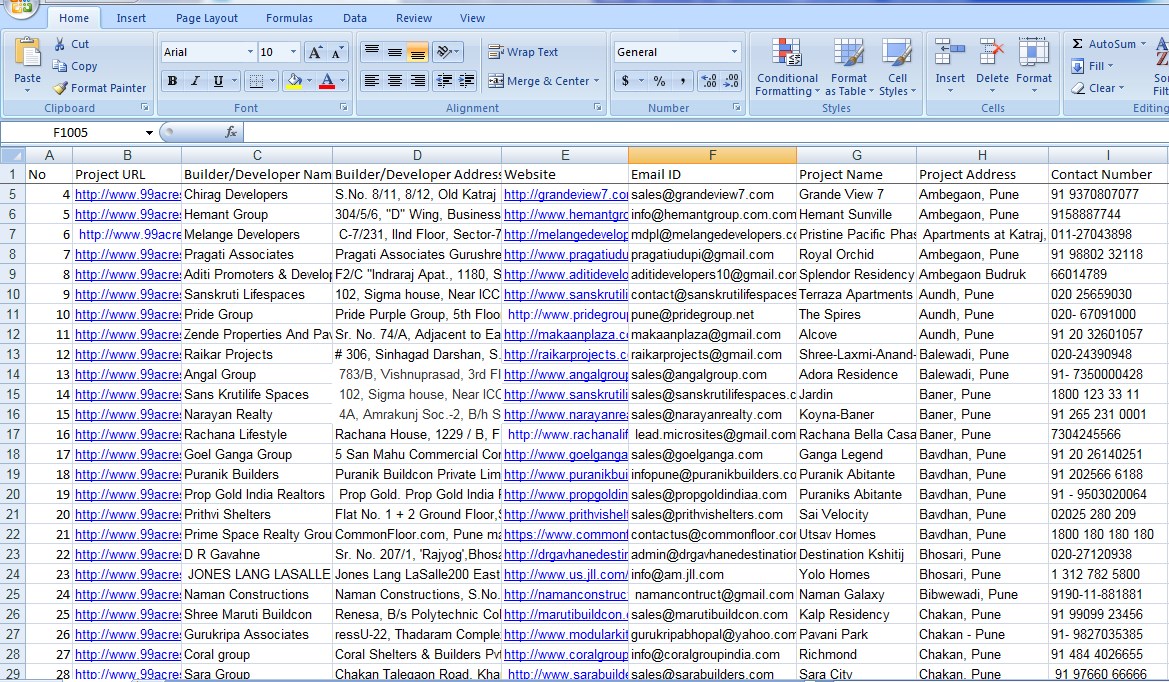
Task: Apply the red Font Color swatch
Action: [x=327, y=80]
